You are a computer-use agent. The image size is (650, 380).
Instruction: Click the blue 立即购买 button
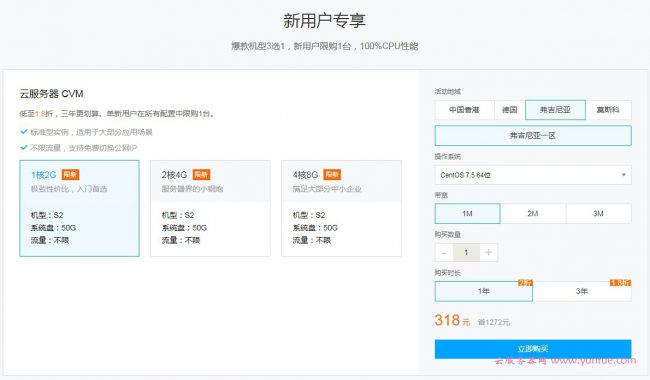[x=533, y=349]
